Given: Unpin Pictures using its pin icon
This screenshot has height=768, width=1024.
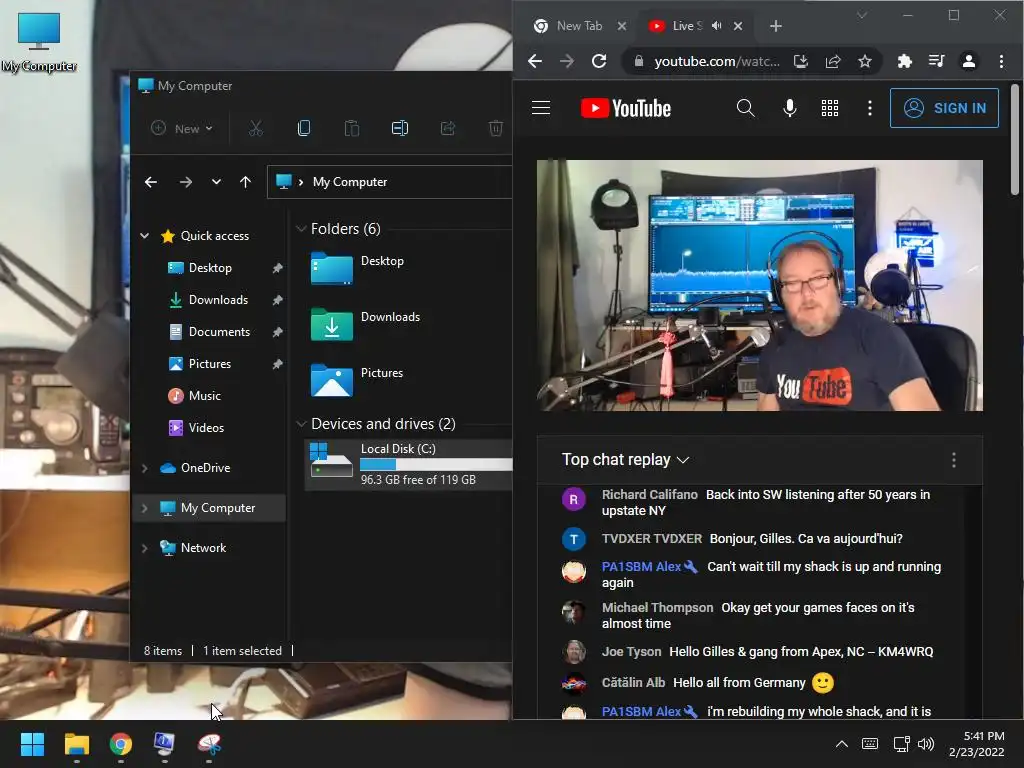Looking at the screenshot, I should (x=278, y=364).
